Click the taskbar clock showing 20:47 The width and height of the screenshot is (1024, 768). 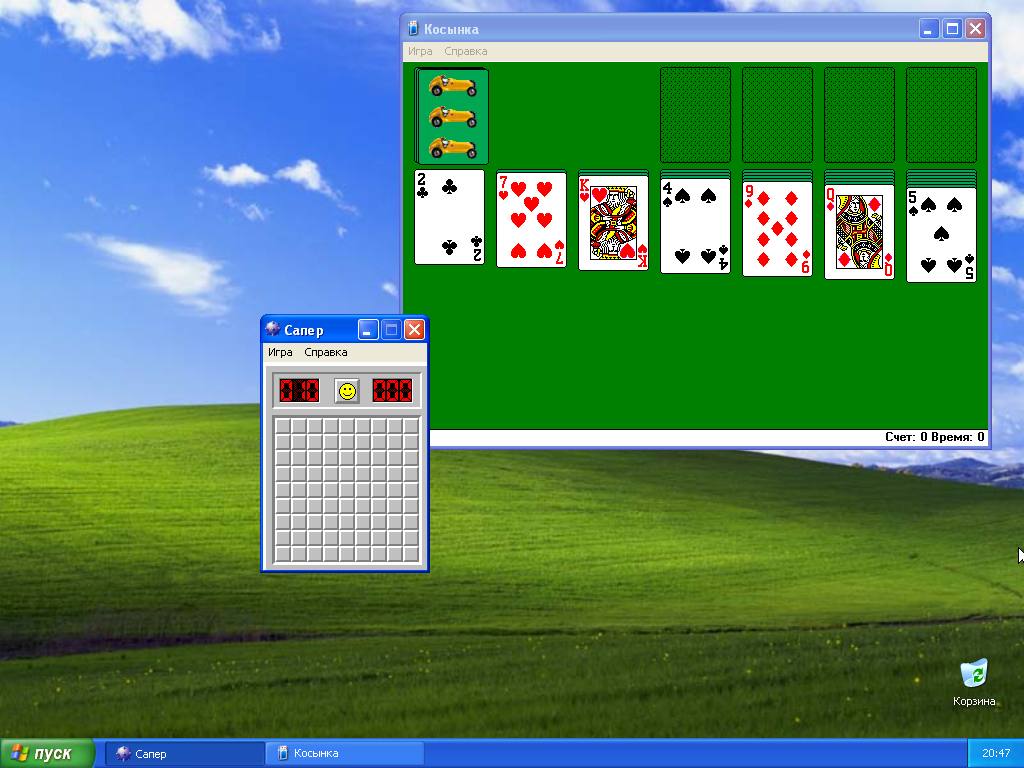pyautogui.click(x=996, y=754)
